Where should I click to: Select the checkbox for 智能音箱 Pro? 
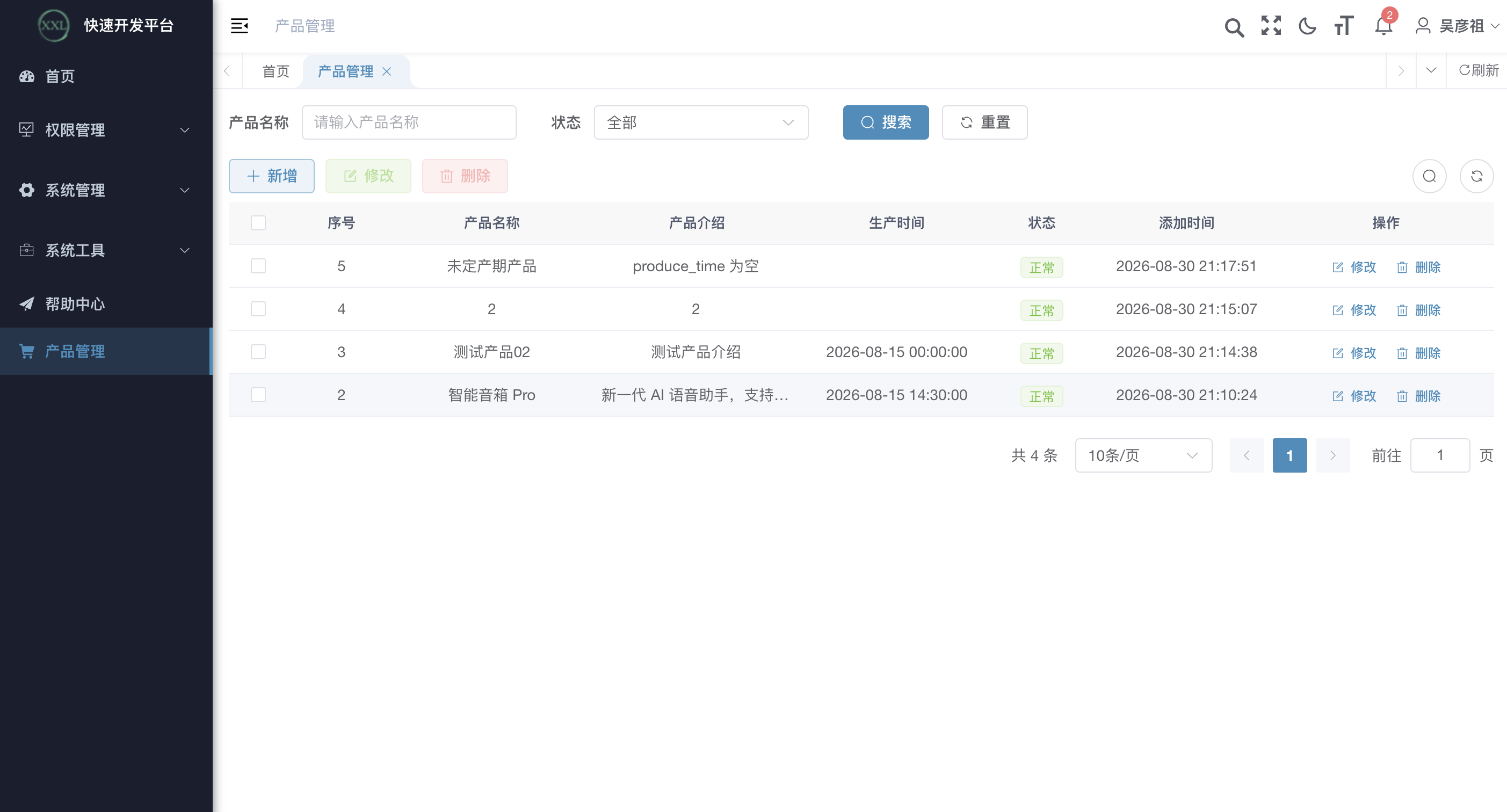coord(258,395)
